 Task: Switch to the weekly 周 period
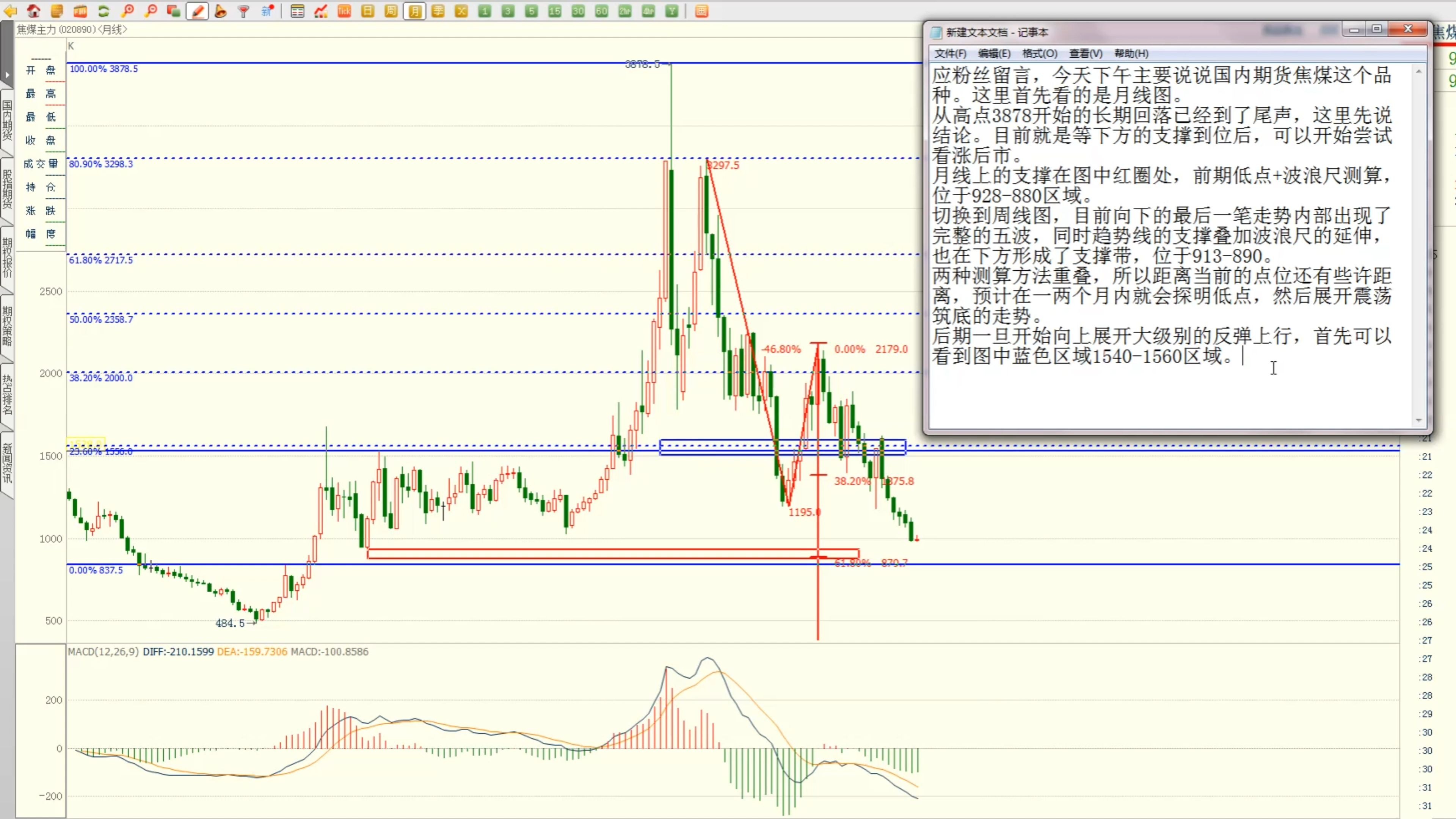pyautogui.click(x=391, y=11)
